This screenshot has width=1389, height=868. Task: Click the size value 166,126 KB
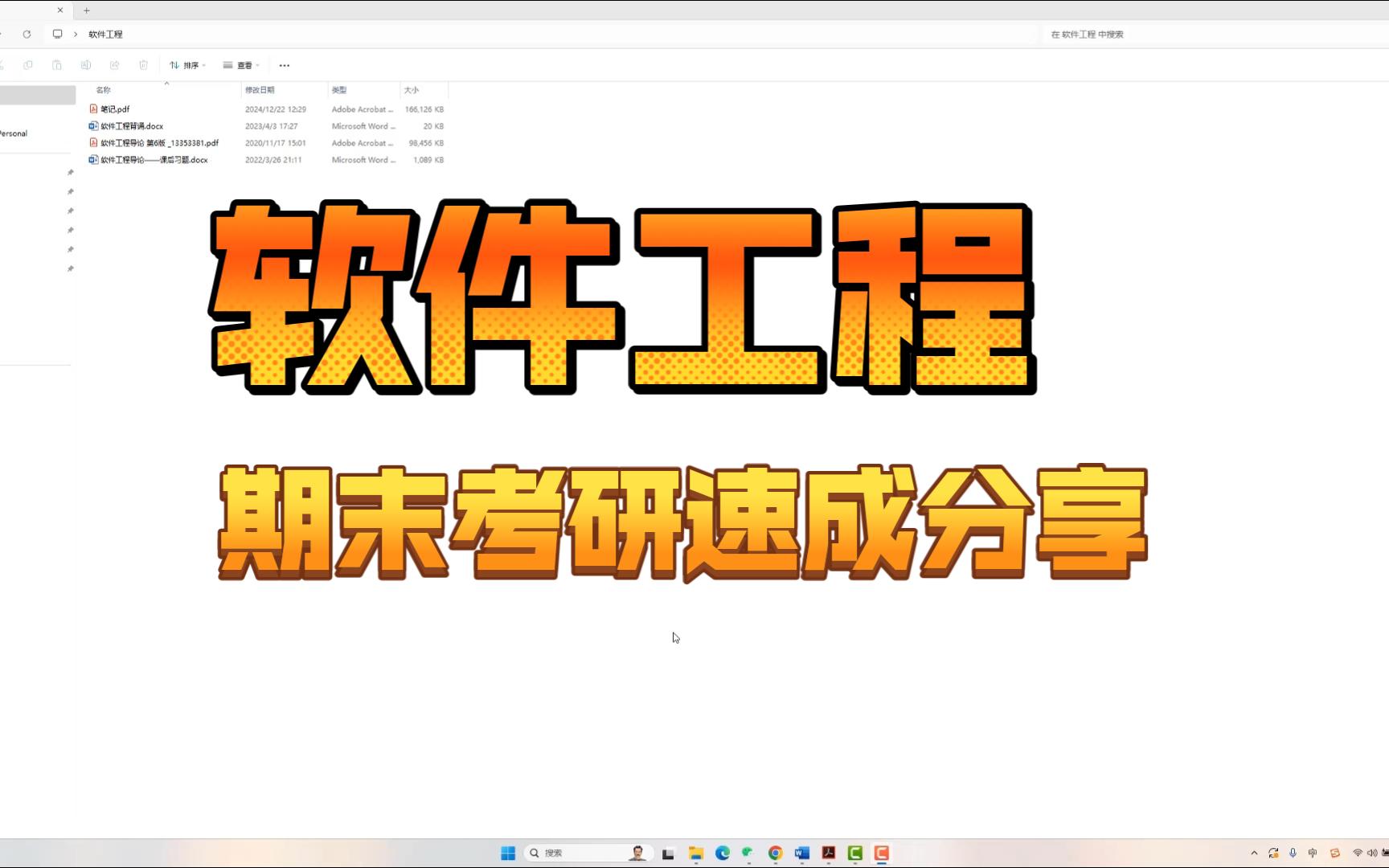click(424, 109)
